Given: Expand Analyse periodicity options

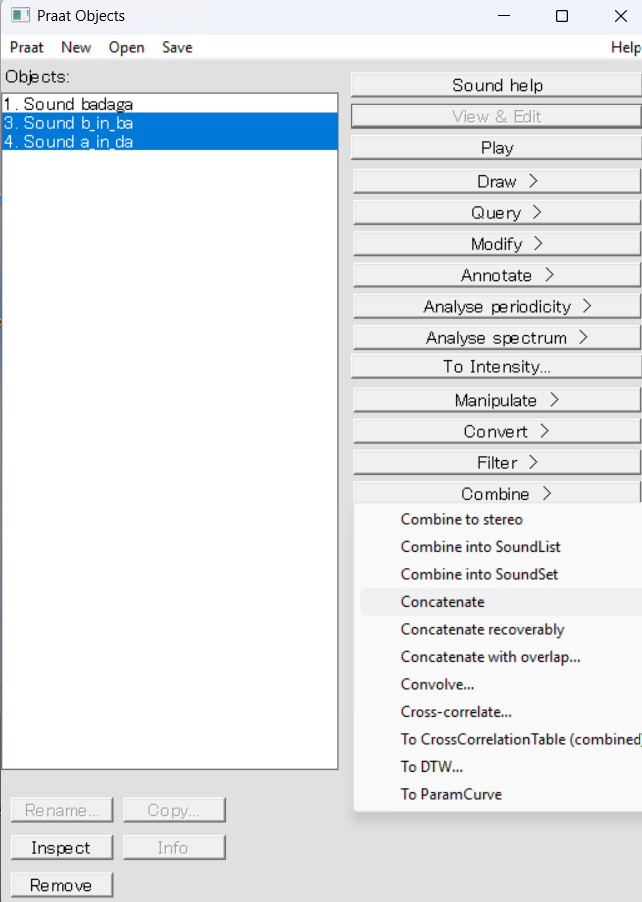Looking at the screenshot, I should pos(496,307).
